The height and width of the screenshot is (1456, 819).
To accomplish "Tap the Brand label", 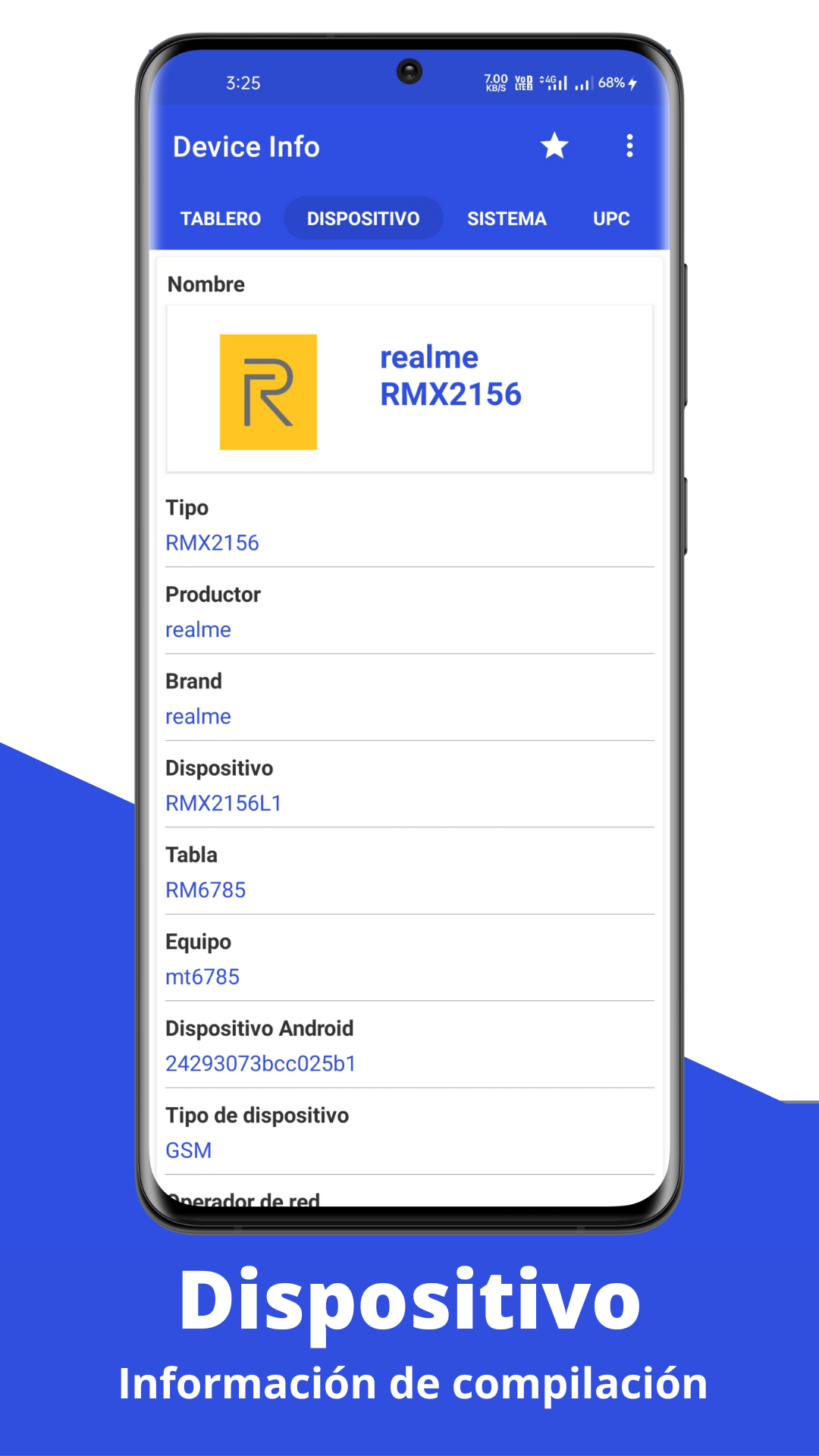I will point(193,681).
